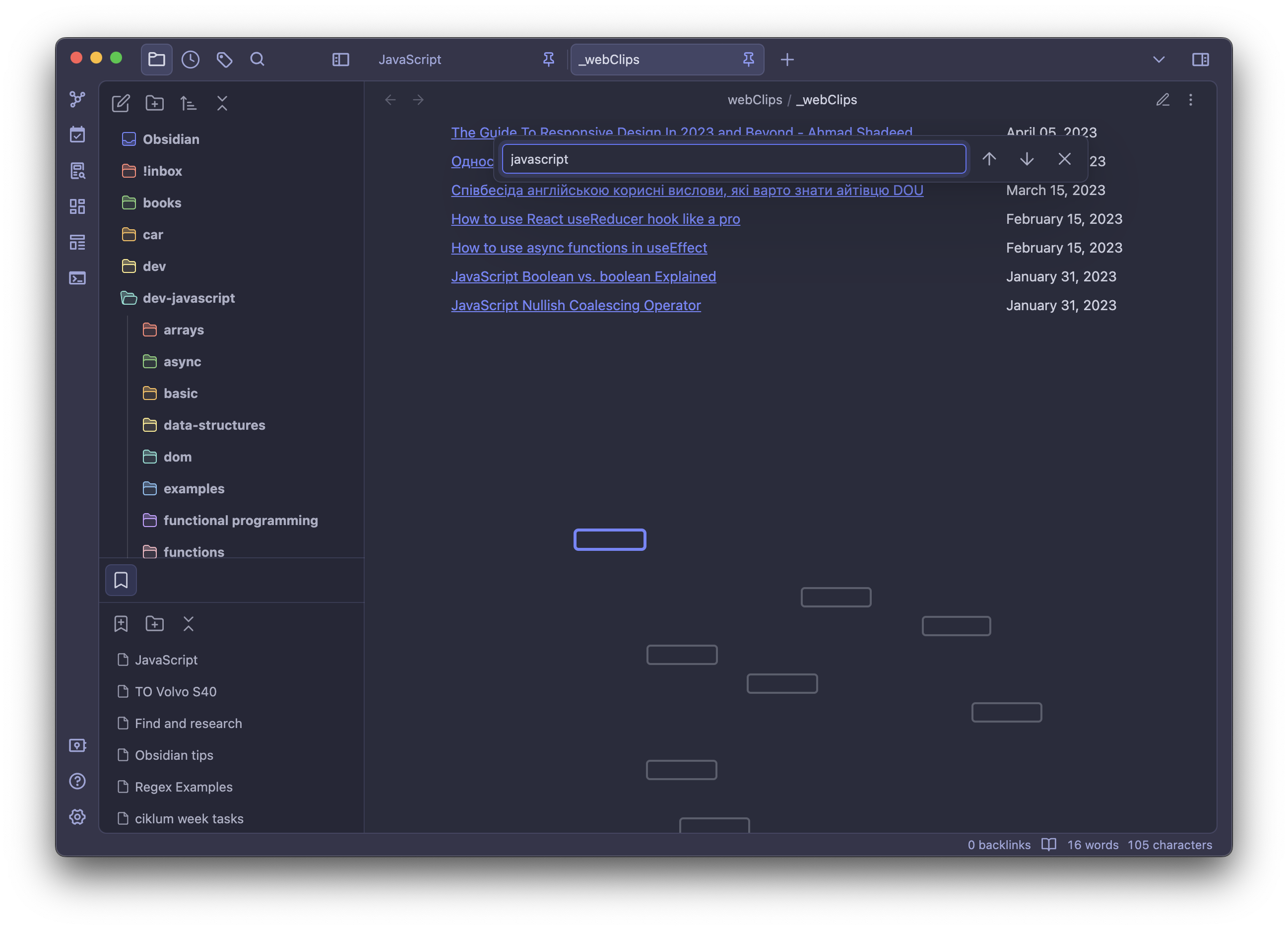Open the graph view from left ribbon
Screen dimensions: 1288x930
[x=77, y=99]
